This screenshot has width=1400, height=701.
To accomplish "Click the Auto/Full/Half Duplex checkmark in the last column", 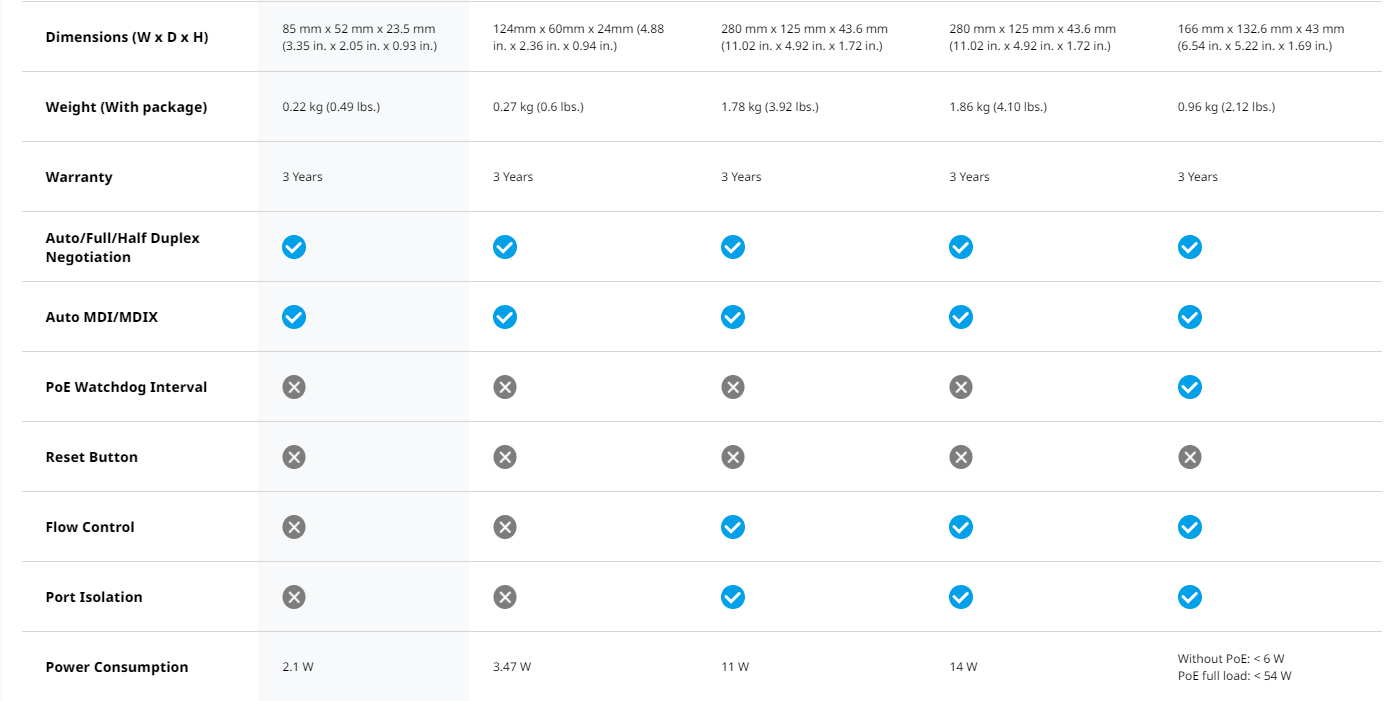I will point(1189,247).
